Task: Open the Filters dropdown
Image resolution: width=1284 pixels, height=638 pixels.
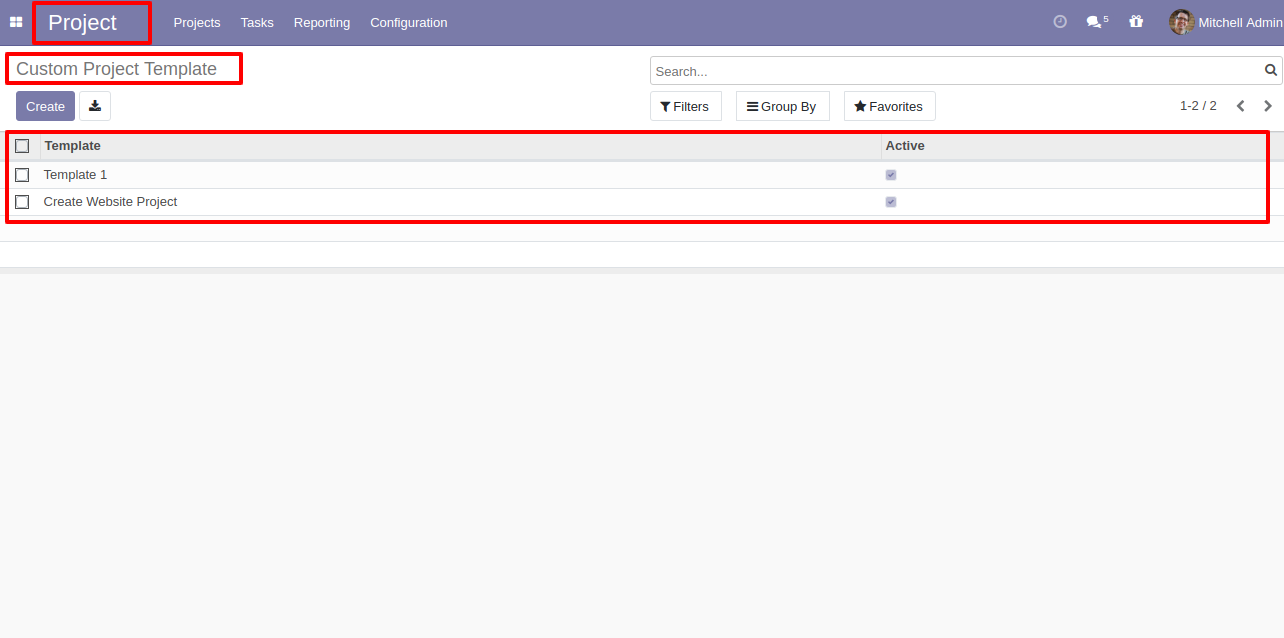Action: point(685,106)
